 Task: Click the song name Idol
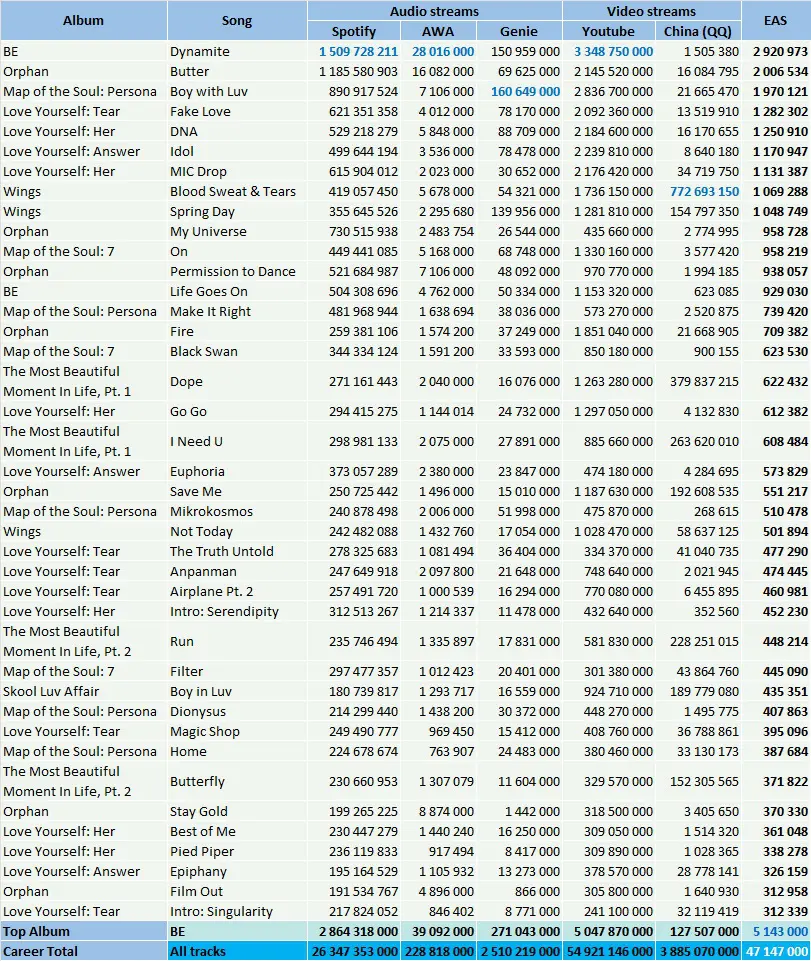coord(181,151)
